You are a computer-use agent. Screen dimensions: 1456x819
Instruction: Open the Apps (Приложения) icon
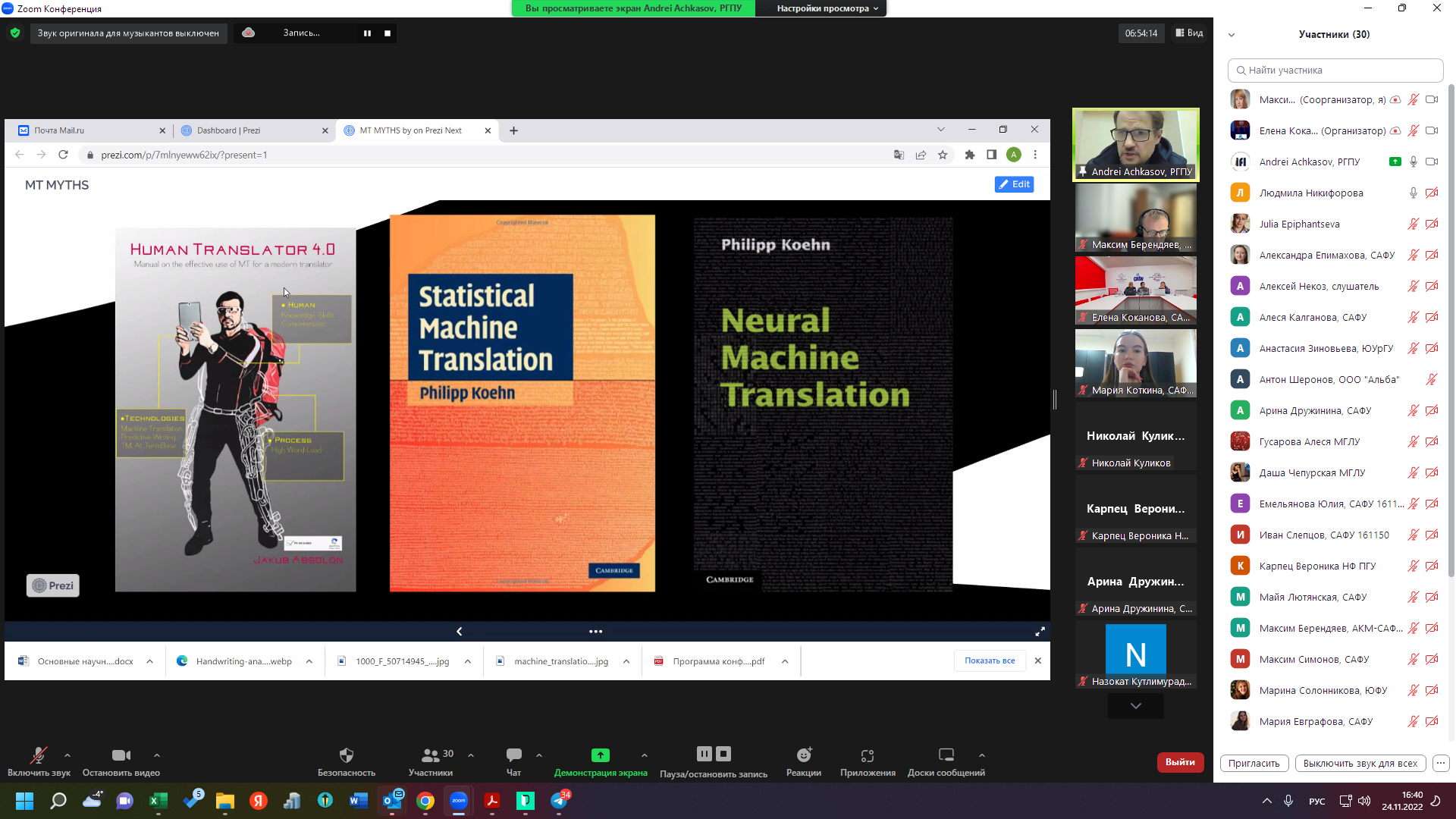[x=868, y=755]
